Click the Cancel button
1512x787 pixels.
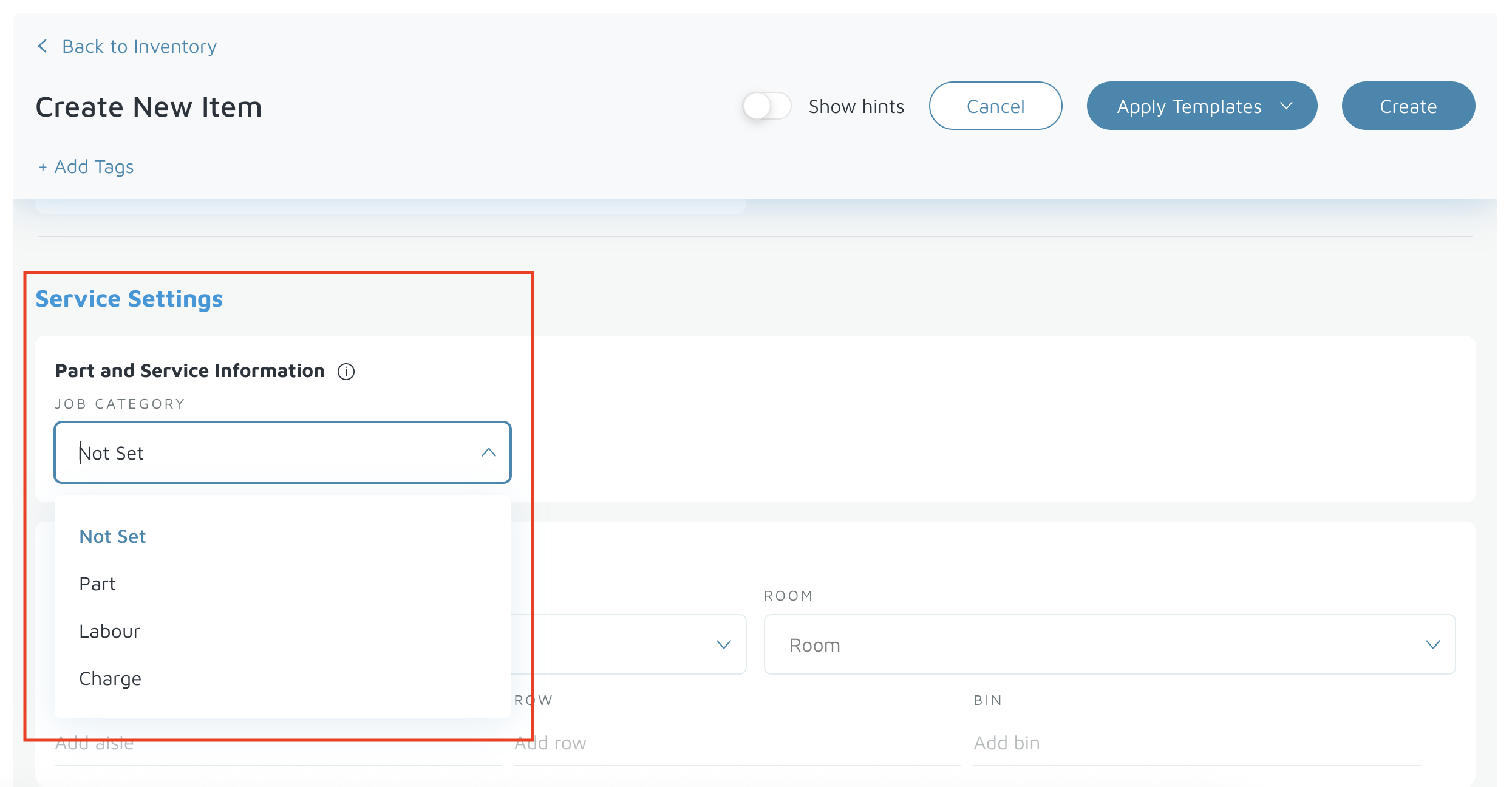click(995, 106)
